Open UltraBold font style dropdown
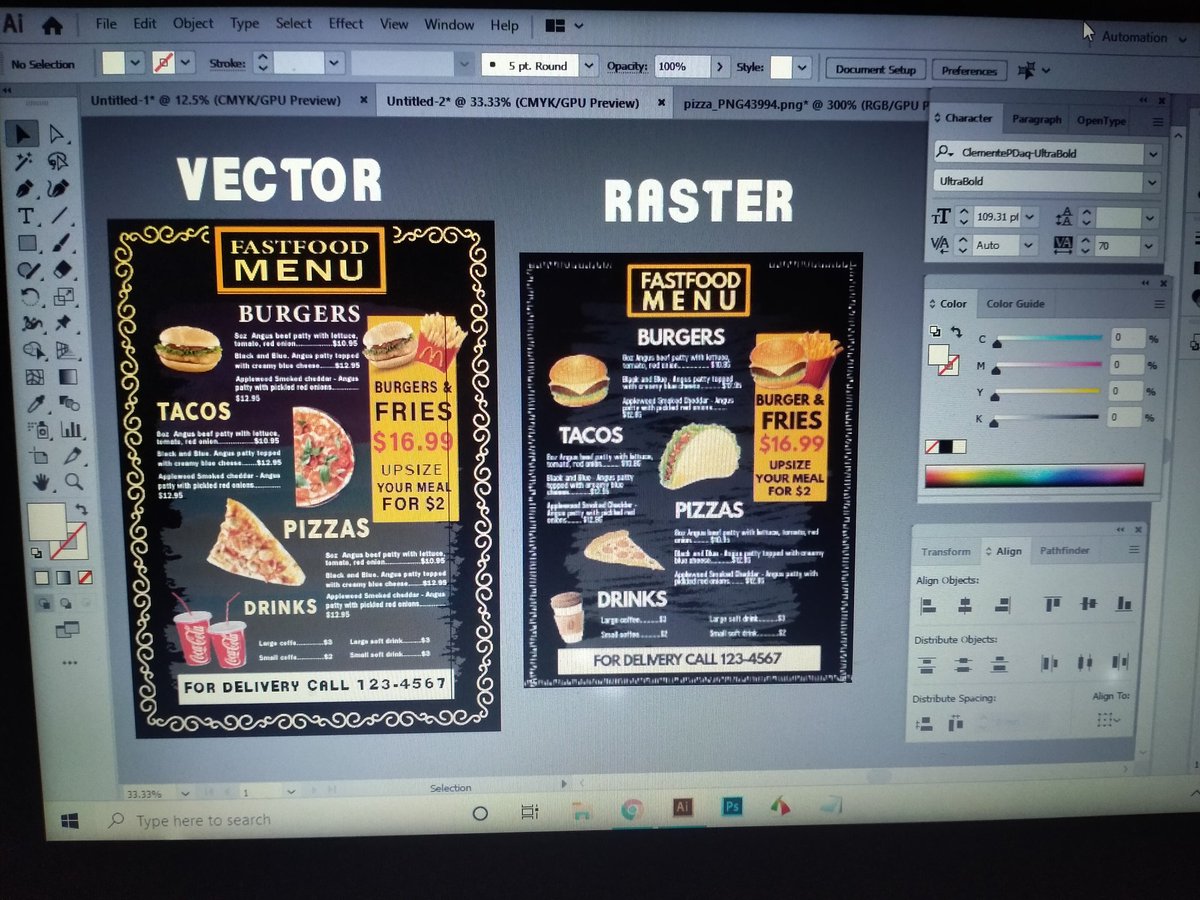 pyautogui.click(x=1152, y=183)
